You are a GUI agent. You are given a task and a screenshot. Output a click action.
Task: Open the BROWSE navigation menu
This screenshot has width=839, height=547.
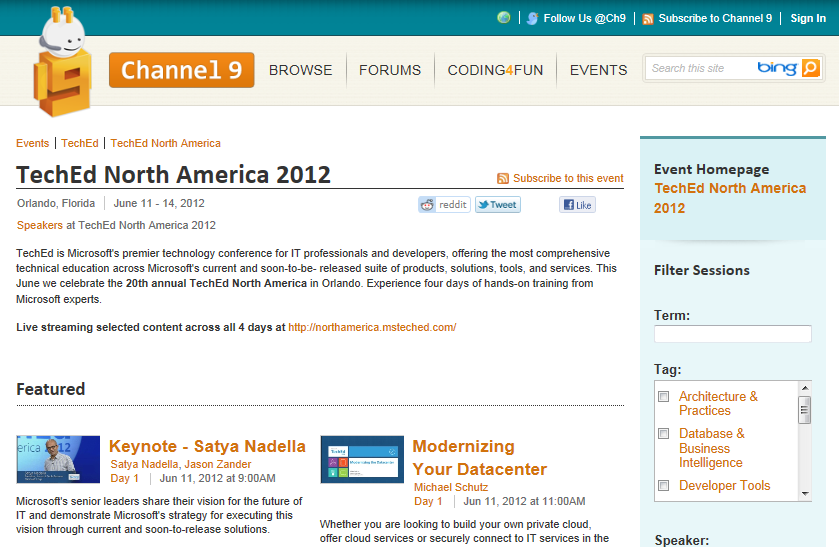click(300, 70)
